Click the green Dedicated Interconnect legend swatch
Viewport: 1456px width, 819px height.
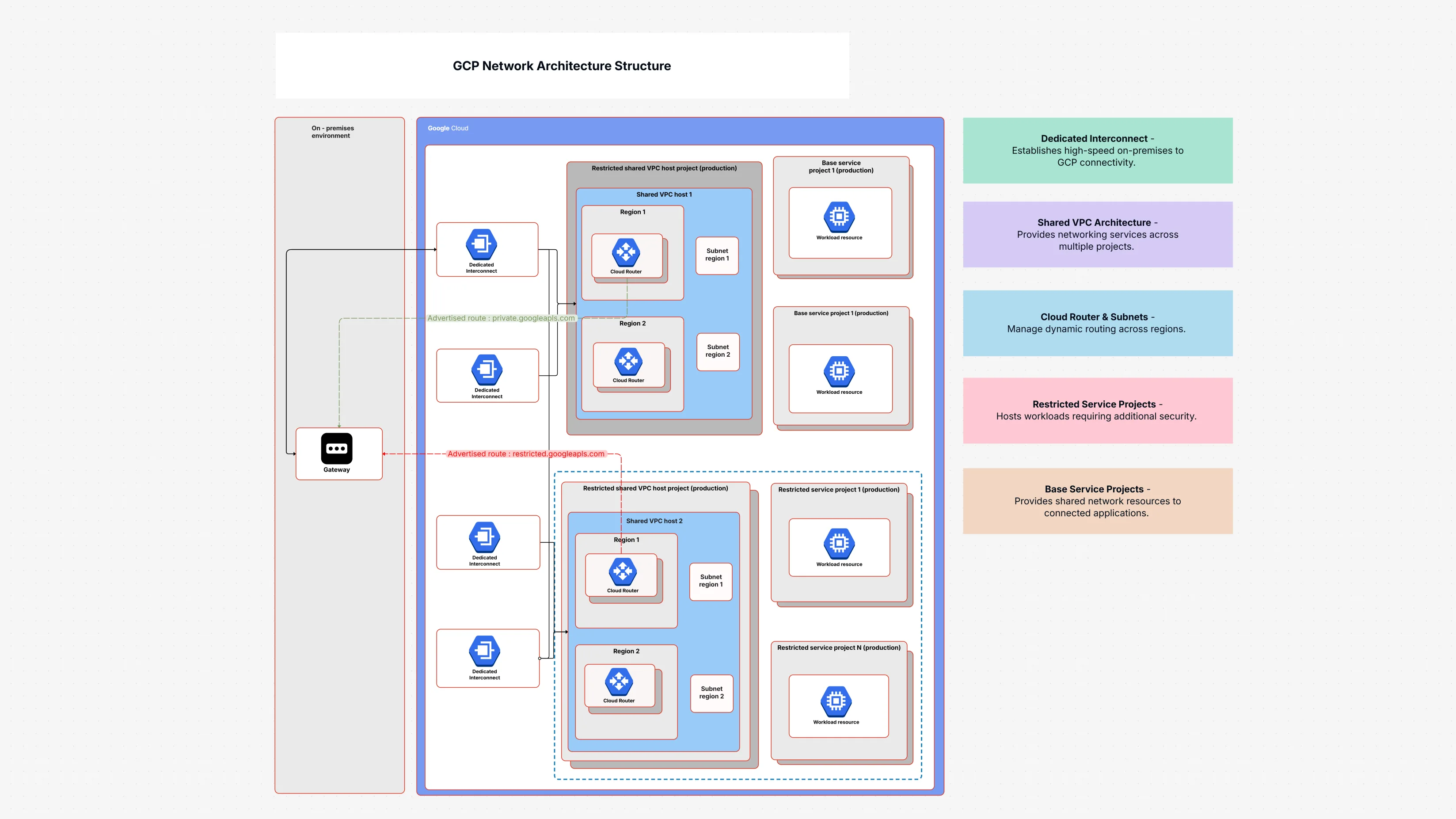coord(1097,150)
